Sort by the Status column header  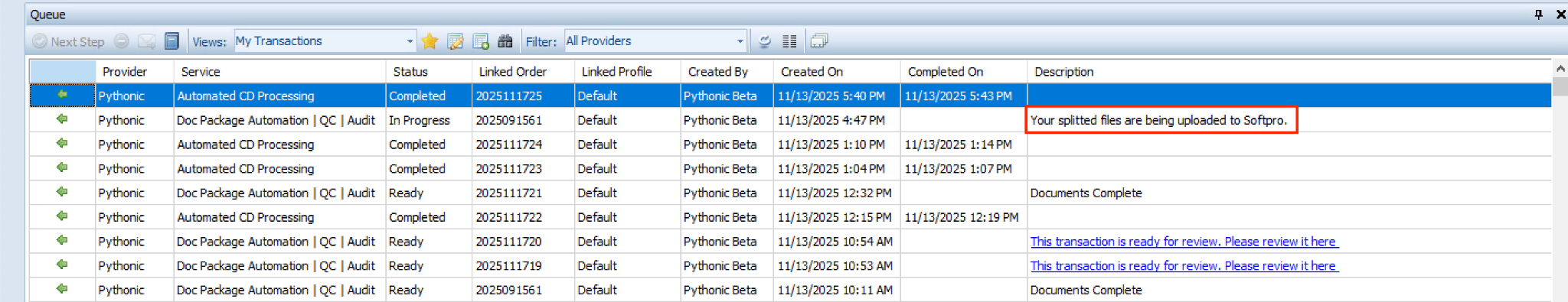[429, 72]
